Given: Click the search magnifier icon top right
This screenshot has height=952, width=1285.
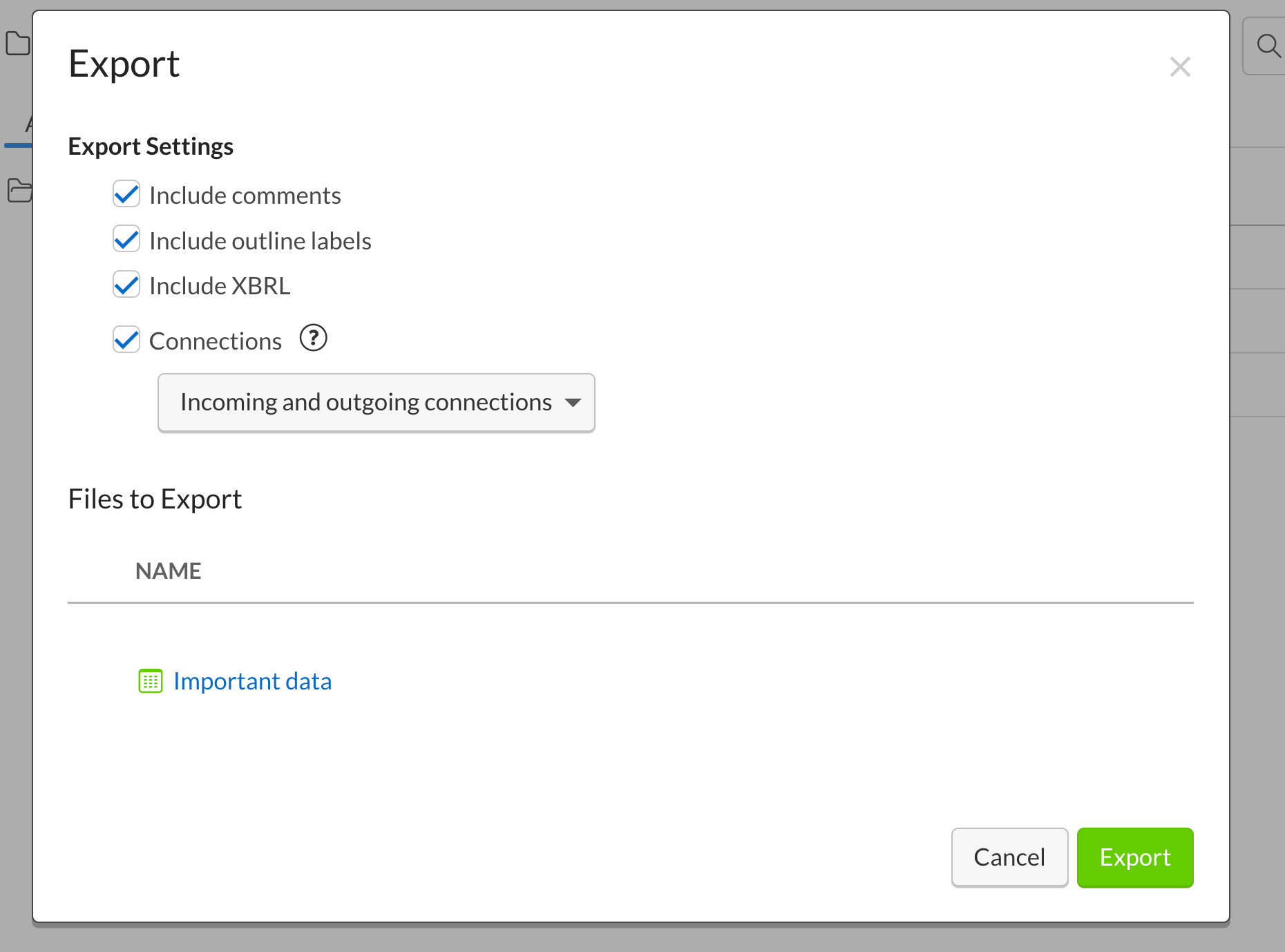Looking at the screenshot, I should (1268, 45).
